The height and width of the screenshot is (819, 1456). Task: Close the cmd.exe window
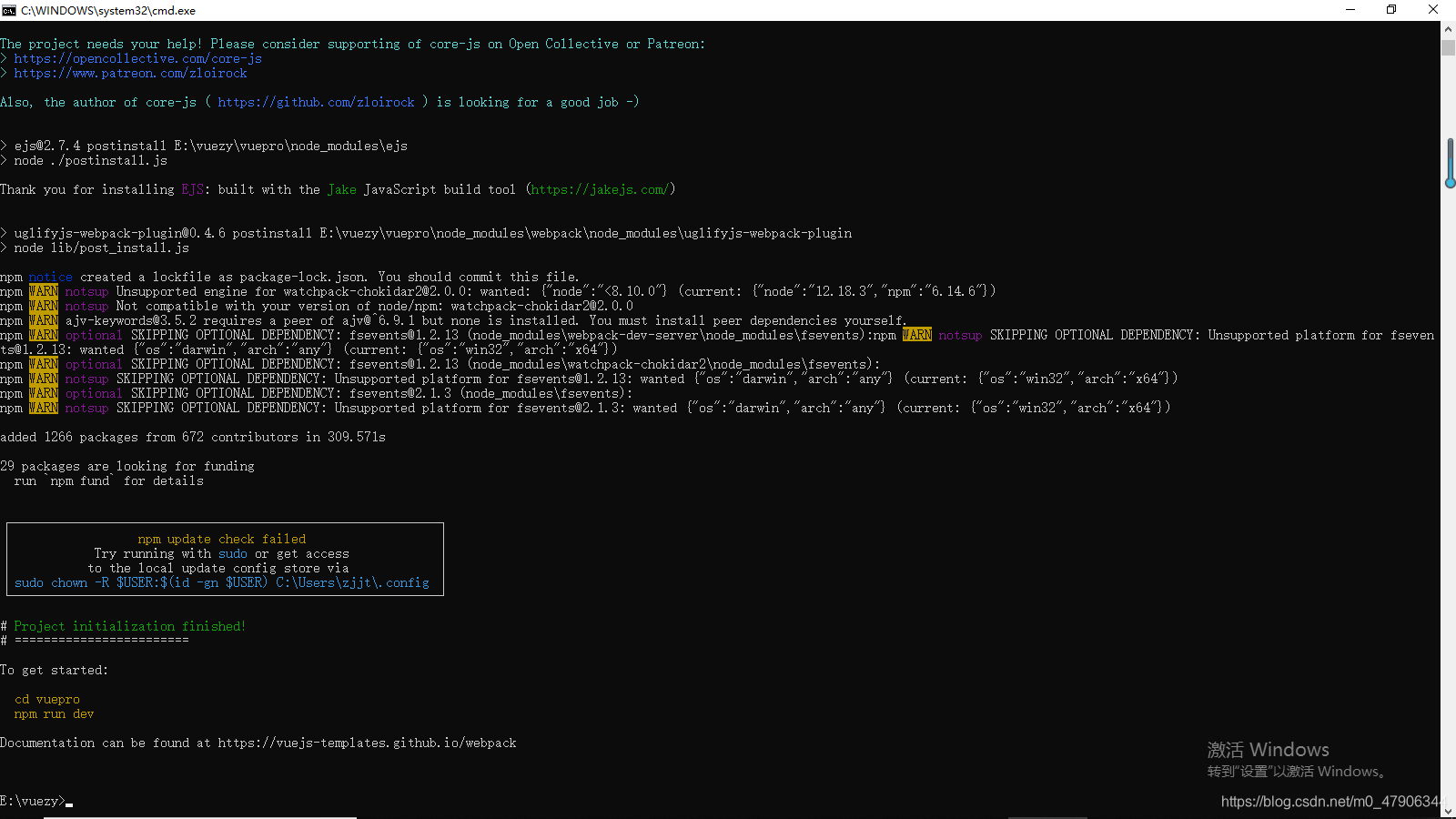tap(1433, 10)
